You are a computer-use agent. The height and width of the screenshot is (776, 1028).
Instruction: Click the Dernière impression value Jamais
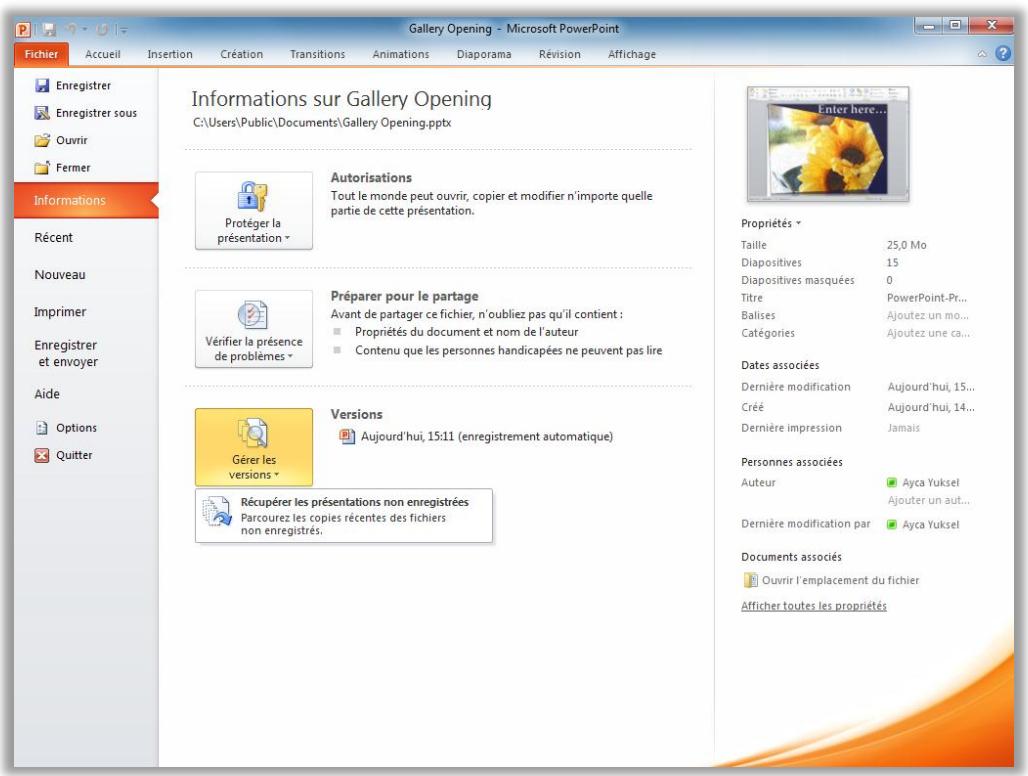tap(903, 428)
